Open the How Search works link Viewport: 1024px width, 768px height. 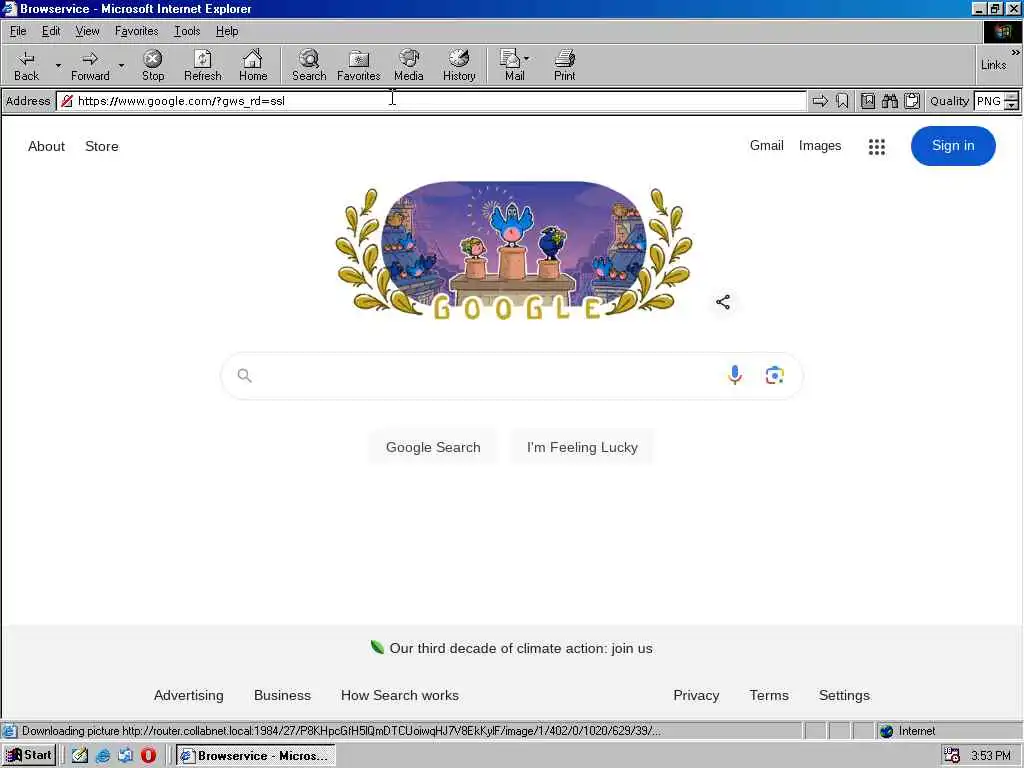[x=400, y=696]
